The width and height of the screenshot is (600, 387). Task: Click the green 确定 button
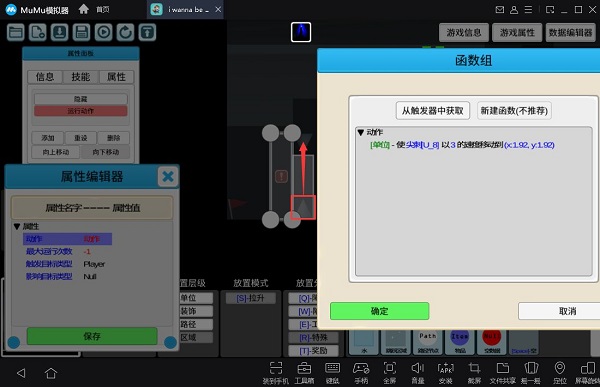(379, 311)
